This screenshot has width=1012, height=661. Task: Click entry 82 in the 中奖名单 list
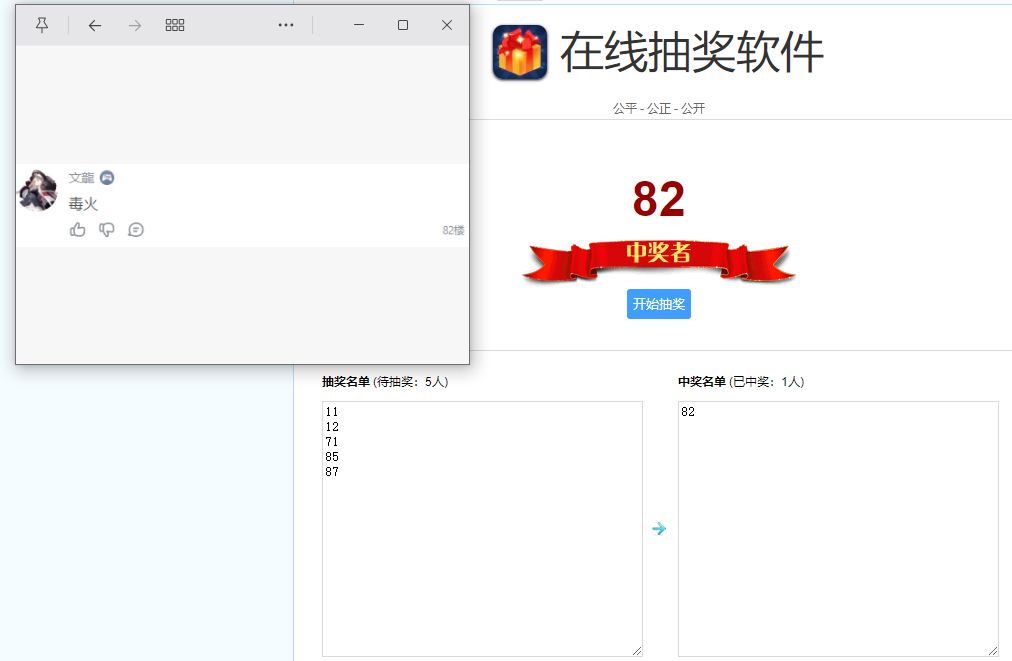pyautogui.click(x=688, y=412)
